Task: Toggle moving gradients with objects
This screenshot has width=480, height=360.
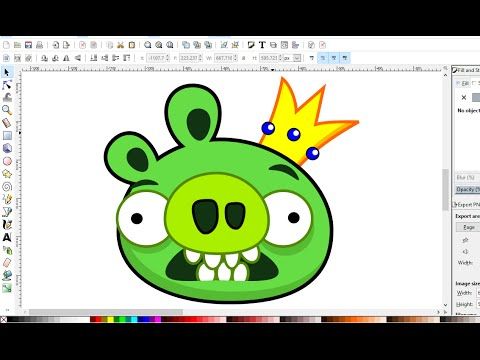Action: coord(334,58)
